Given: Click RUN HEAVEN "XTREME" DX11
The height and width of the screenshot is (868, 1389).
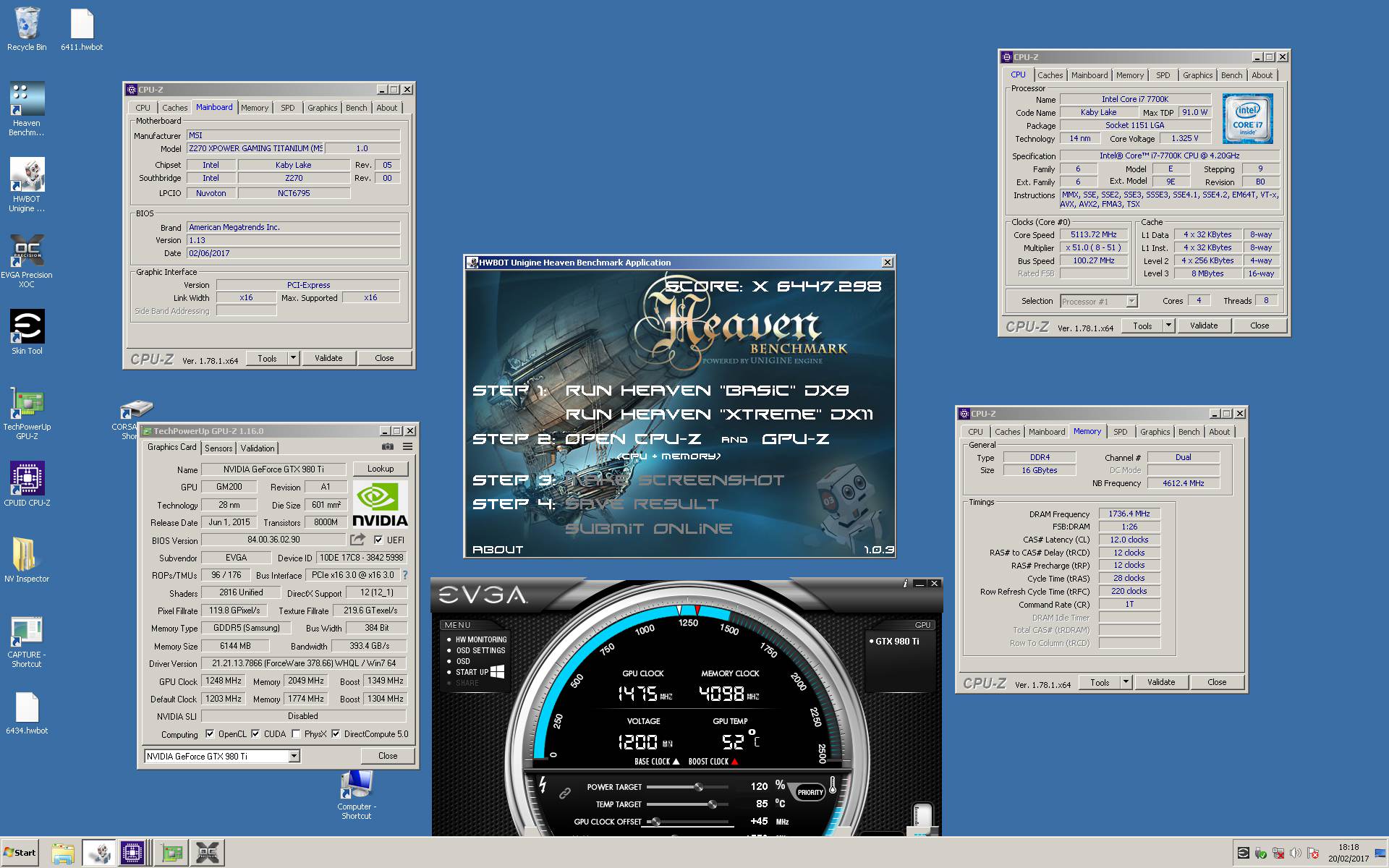Looking at the screenshot, I should pyautogui.click(x=719, y=414).
